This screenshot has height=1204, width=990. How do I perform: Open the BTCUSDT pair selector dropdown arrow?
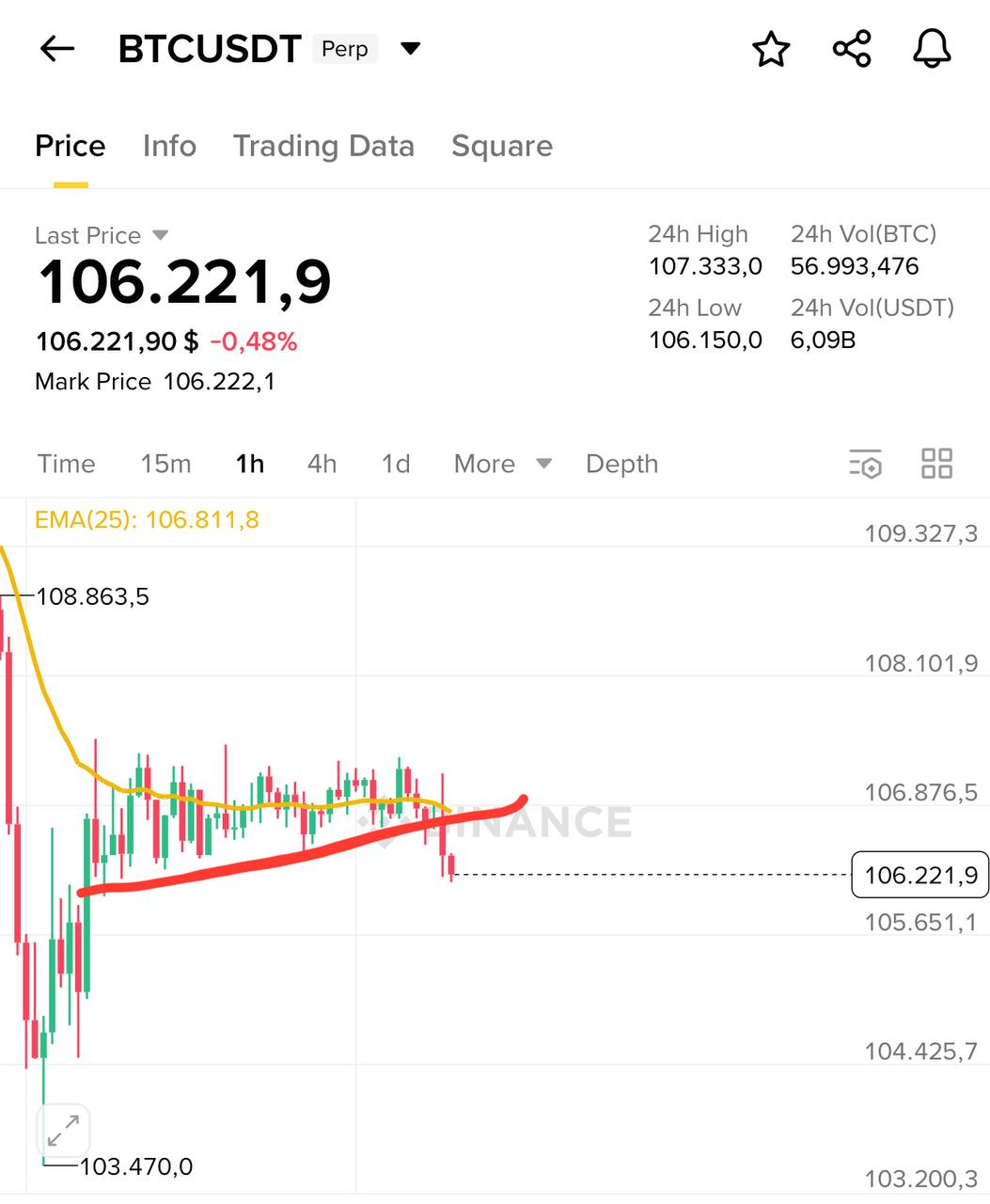point(410,49)
